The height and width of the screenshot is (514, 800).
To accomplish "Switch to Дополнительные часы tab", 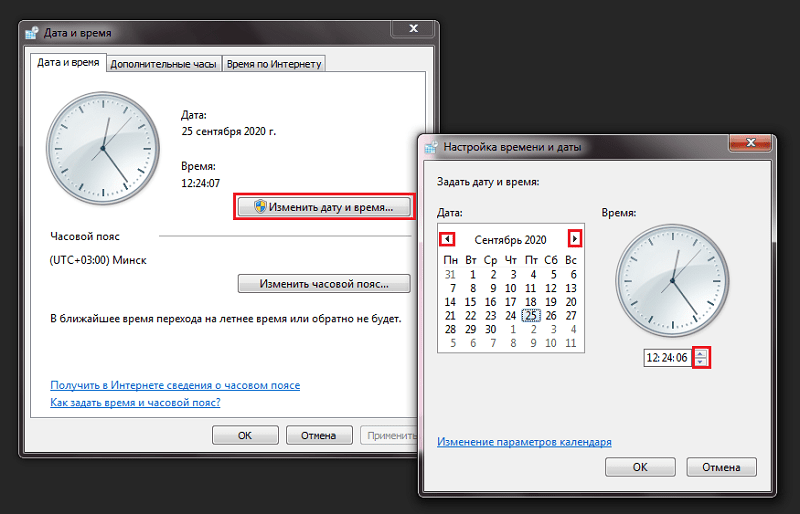I will pyautogui.click(x=164, y=64).
